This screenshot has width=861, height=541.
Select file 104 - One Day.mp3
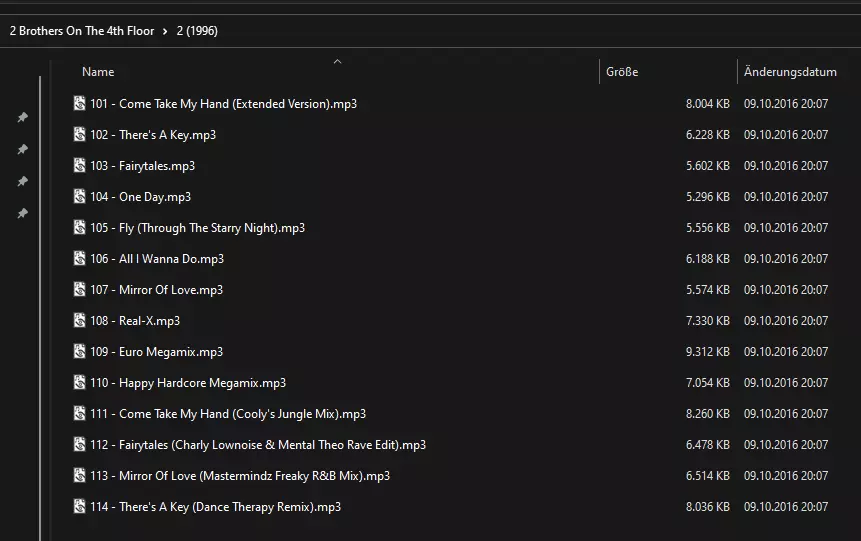coord(141,197)
